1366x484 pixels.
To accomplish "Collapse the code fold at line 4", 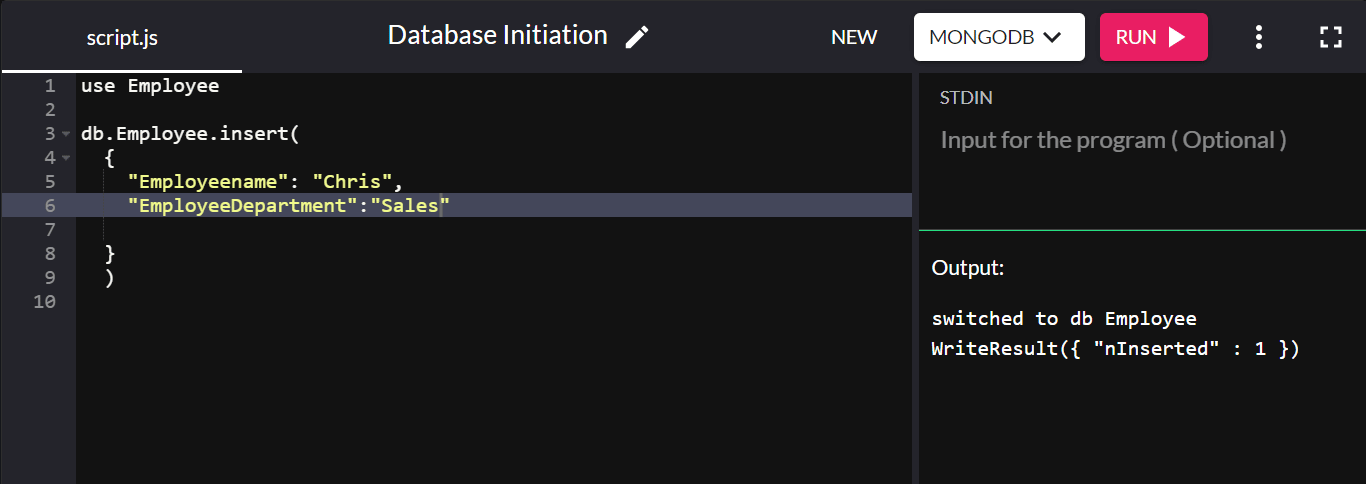I will pos(65,158).
